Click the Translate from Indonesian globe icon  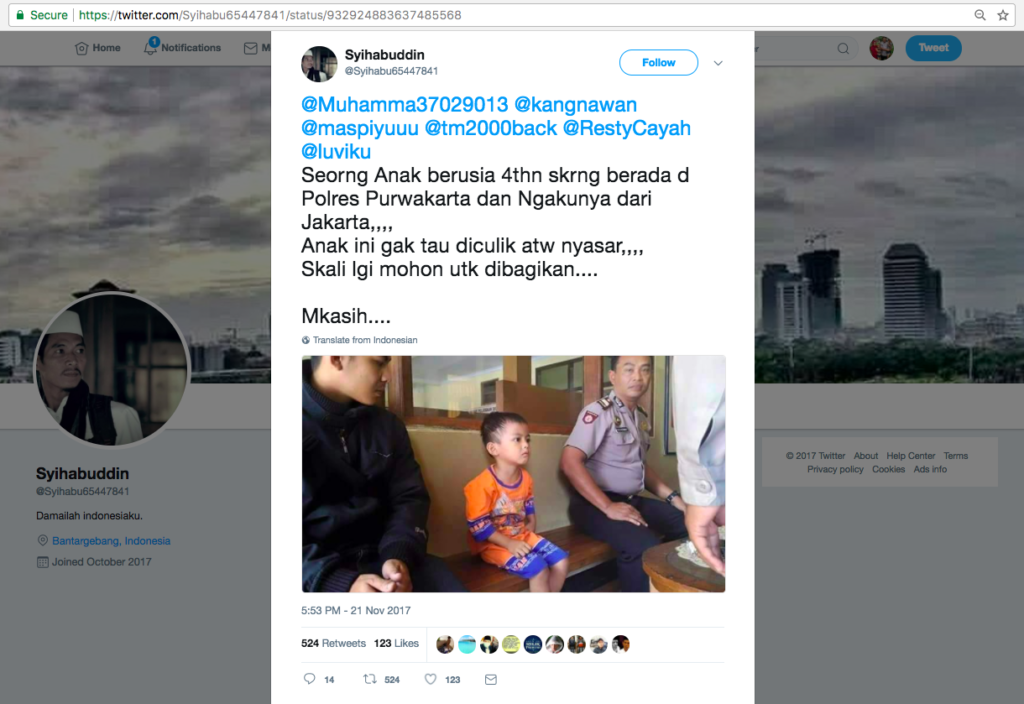[x=305, y=340]
